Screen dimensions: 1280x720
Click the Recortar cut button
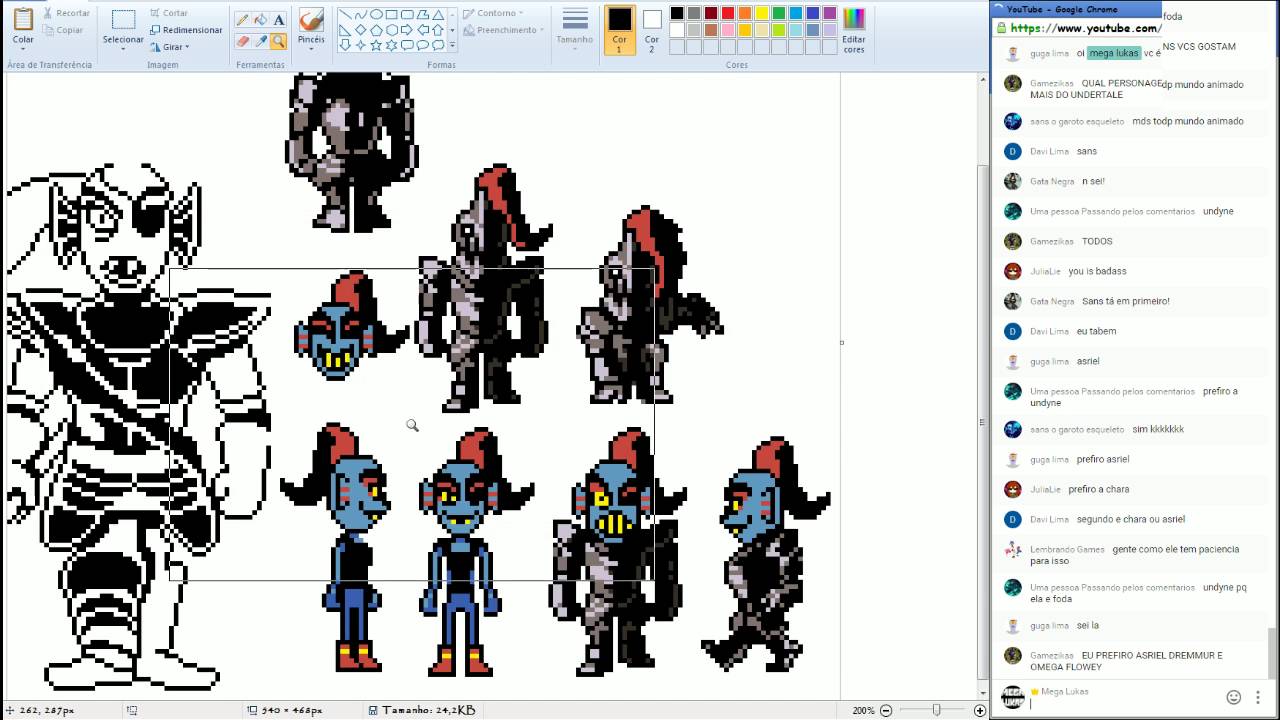[64, 13]
